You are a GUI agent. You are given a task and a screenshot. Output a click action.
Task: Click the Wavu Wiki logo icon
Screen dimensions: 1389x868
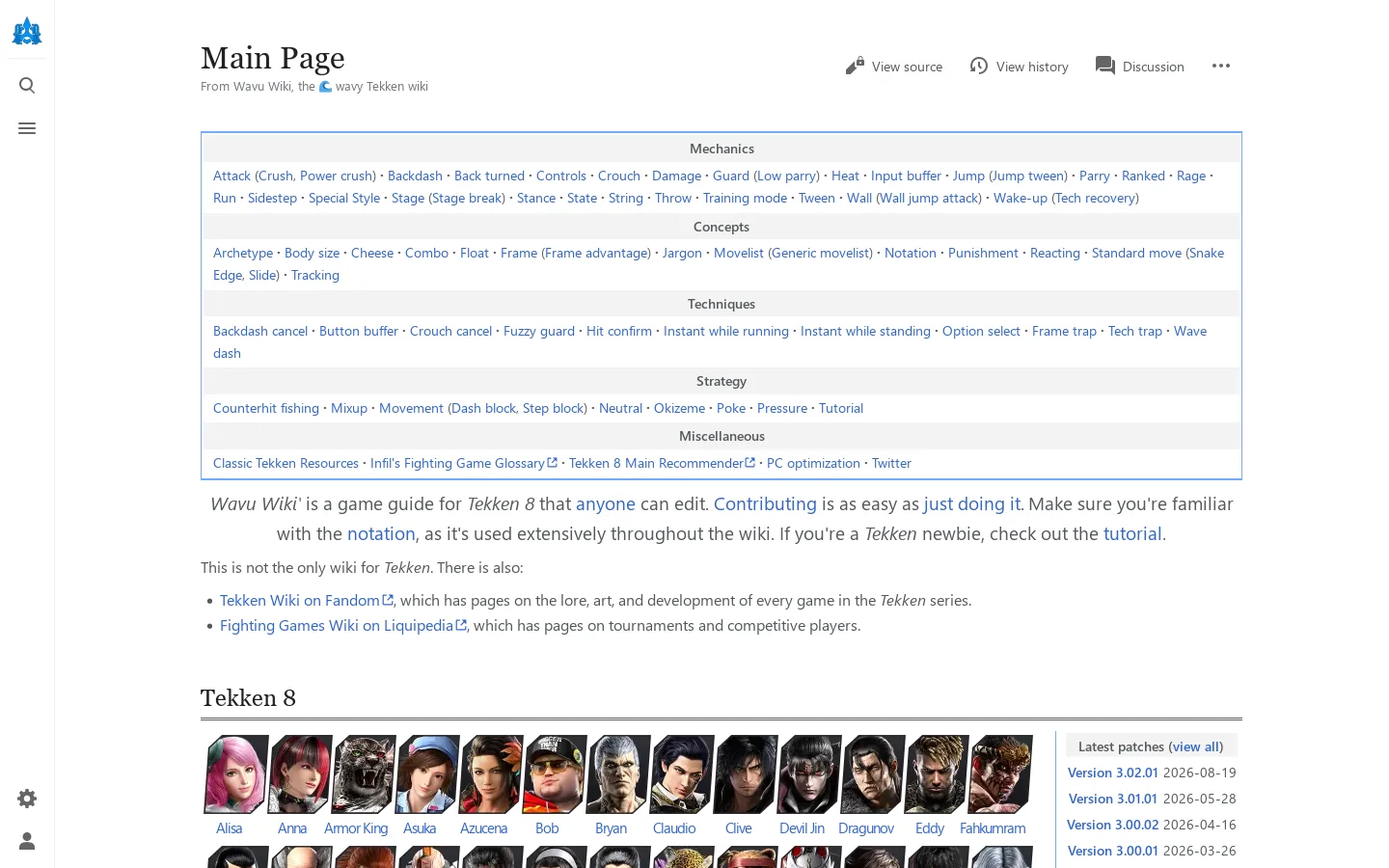click(27, 31)
